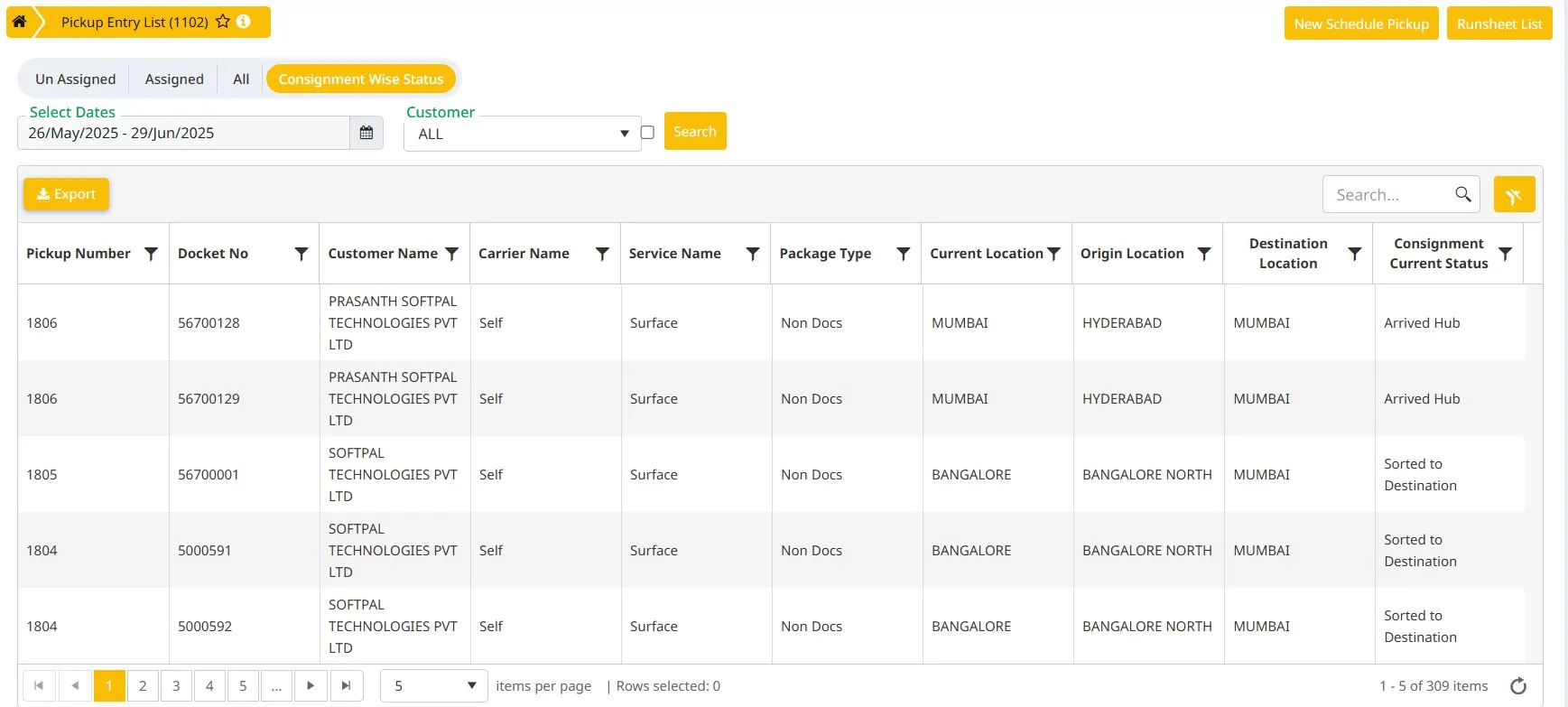Jump to last page of results

pos(347,685)
